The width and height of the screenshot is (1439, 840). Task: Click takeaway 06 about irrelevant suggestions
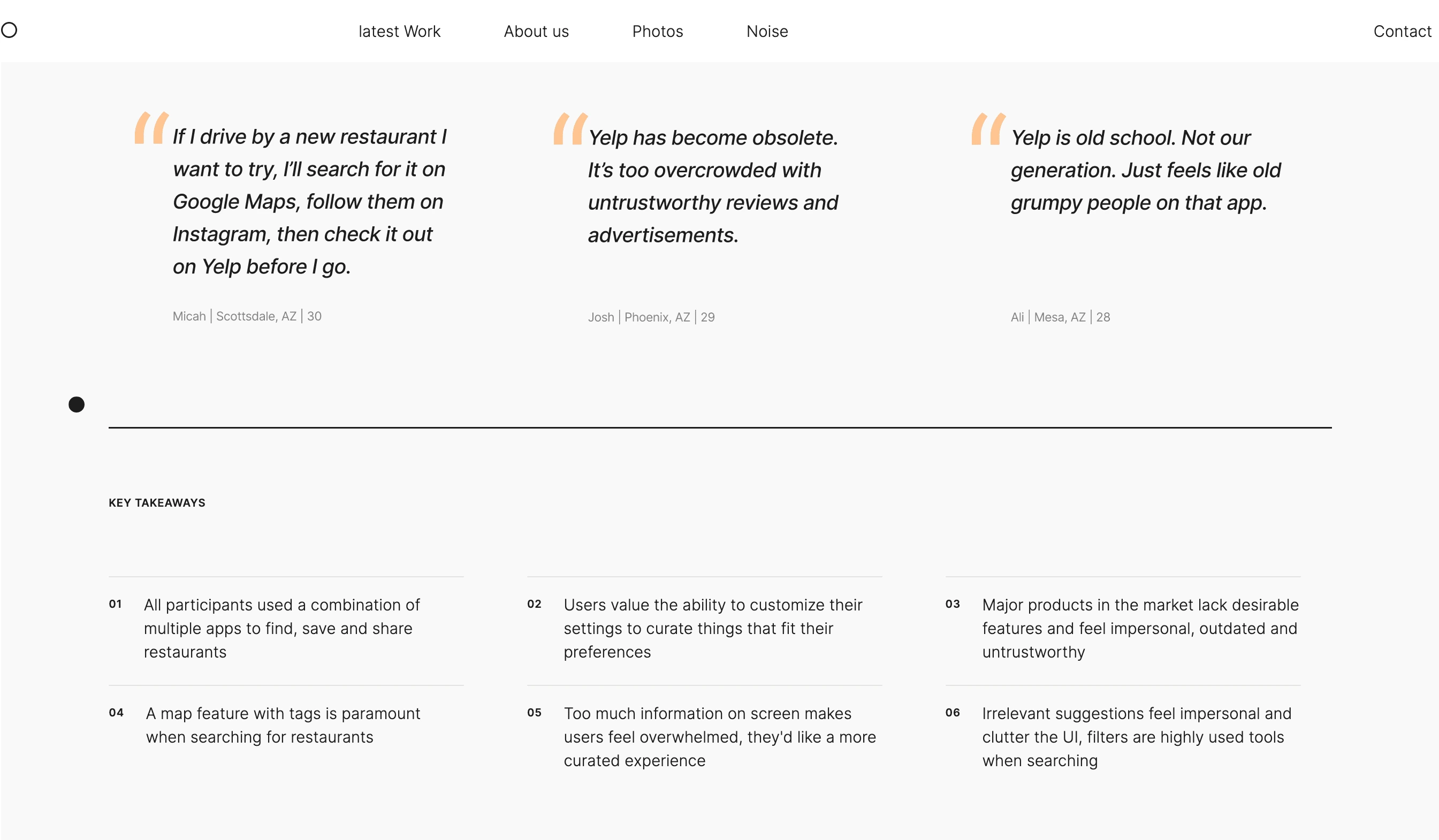(1123, 737)
